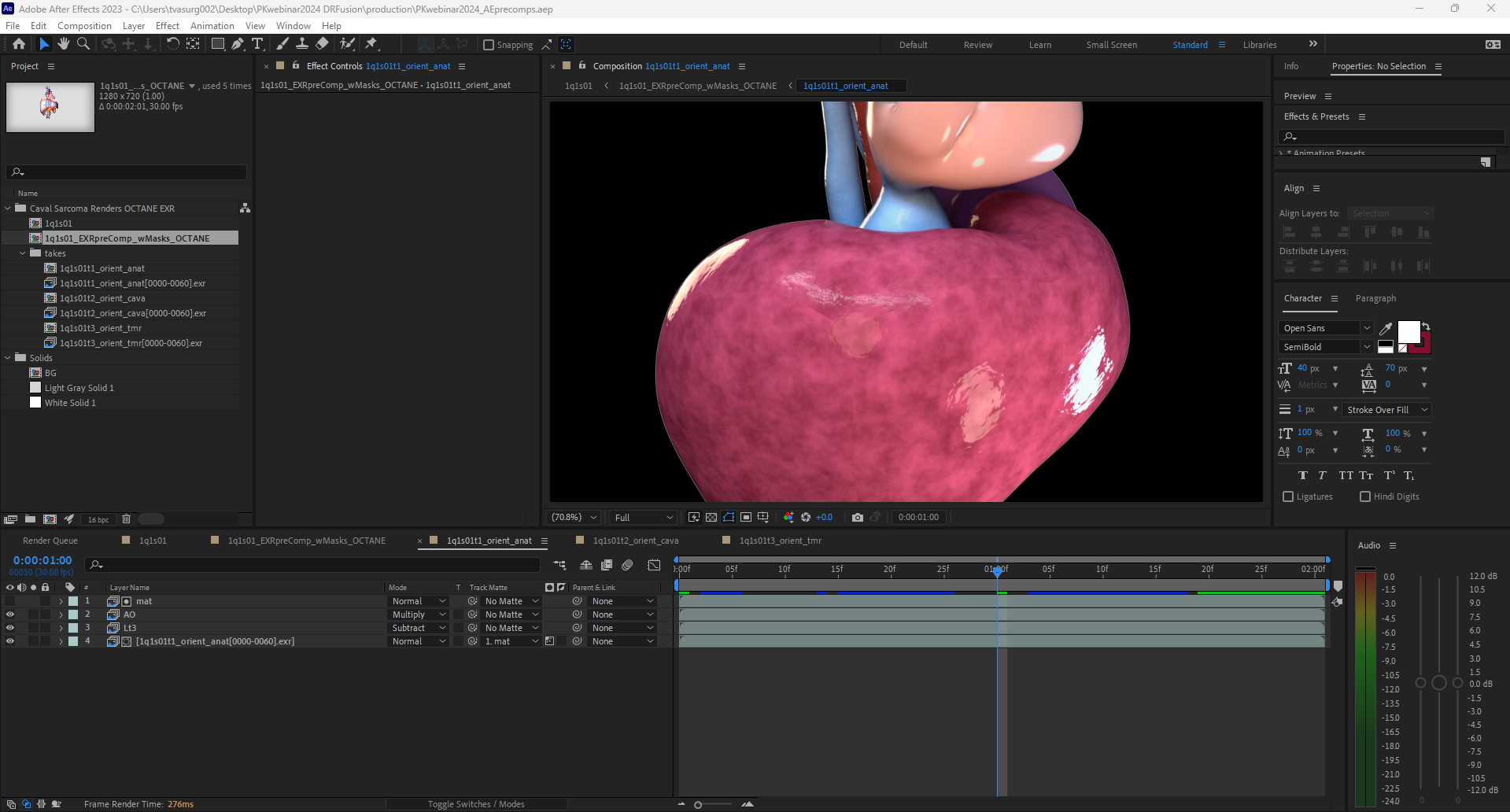Delete selected project item with trash icon
This screenshot has height=812, width=1510.
(x=126, y=519)
